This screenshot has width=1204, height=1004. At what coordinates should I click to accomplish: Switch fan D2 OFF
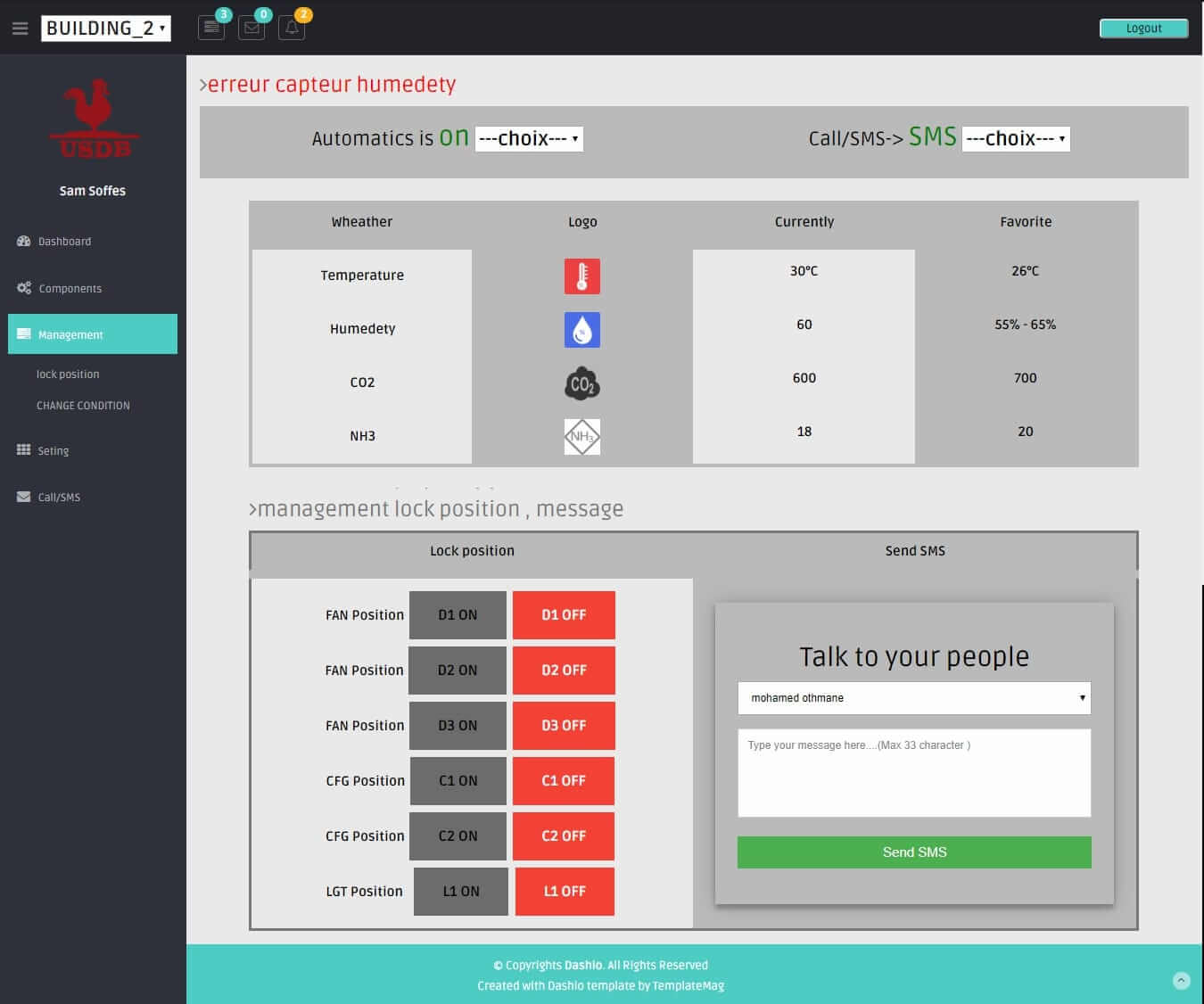pos(564,671)
